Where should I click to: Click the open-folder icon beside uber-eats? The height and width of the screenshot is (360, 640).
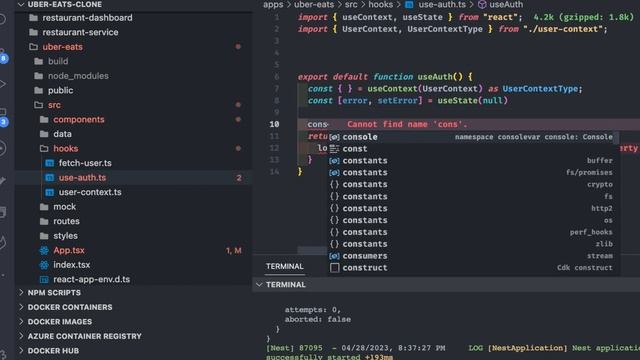click(33, 47)
